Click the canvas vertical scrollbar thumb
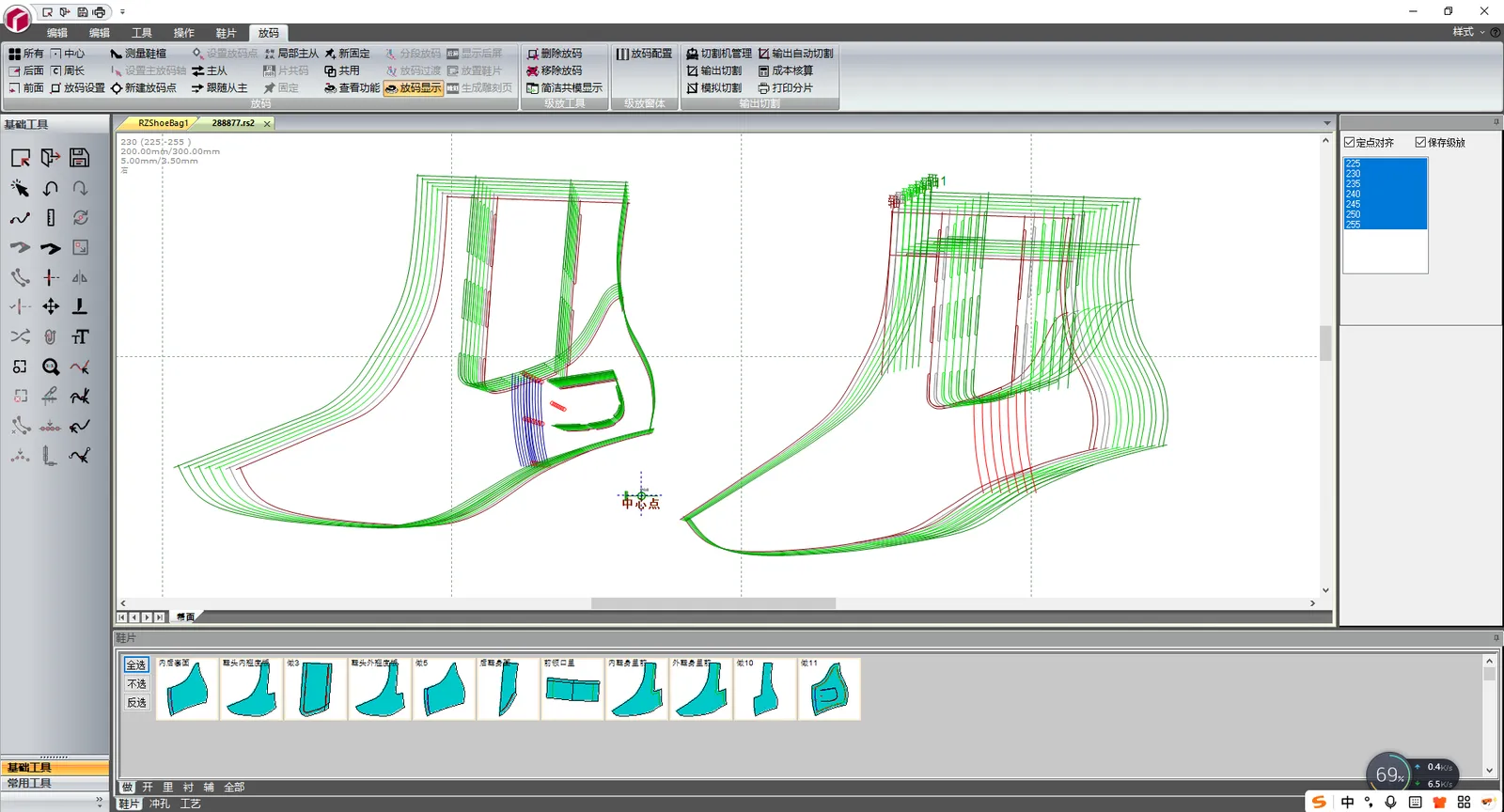 pyautogui.click(x=1325, y=343)
